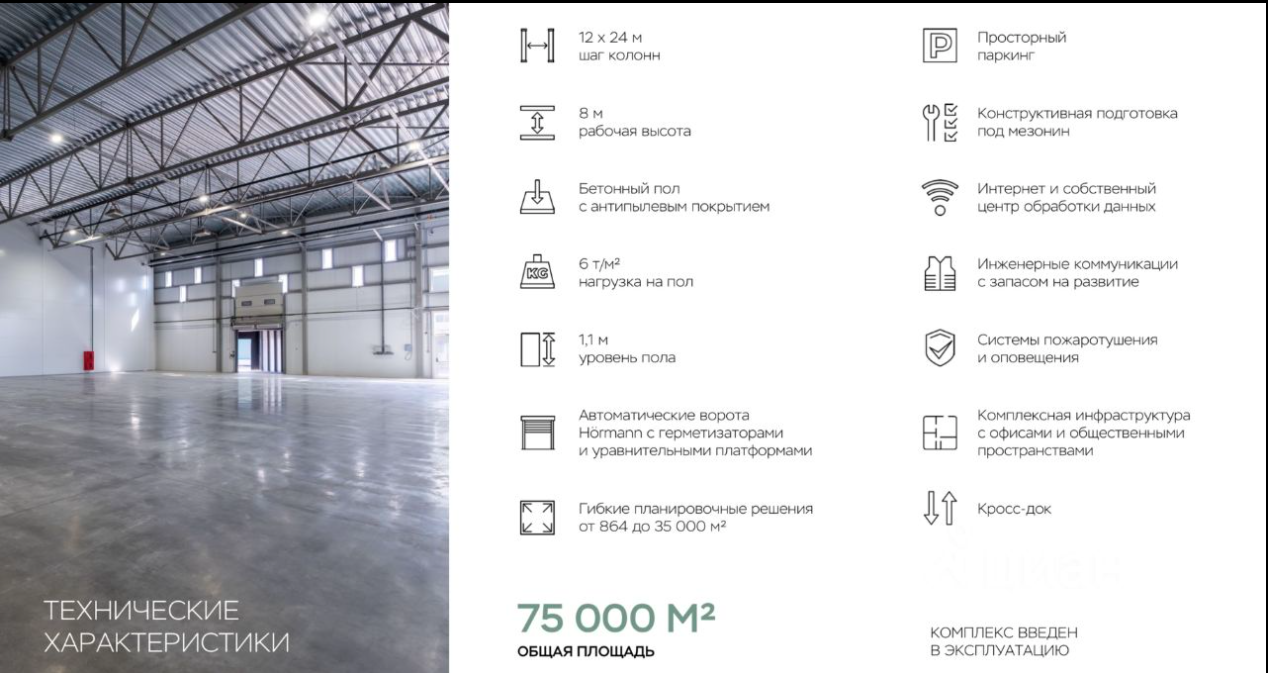Click the concrete floor icon with down arrow
Viewport: 1268px width, 673px height.
coord(537,197)
